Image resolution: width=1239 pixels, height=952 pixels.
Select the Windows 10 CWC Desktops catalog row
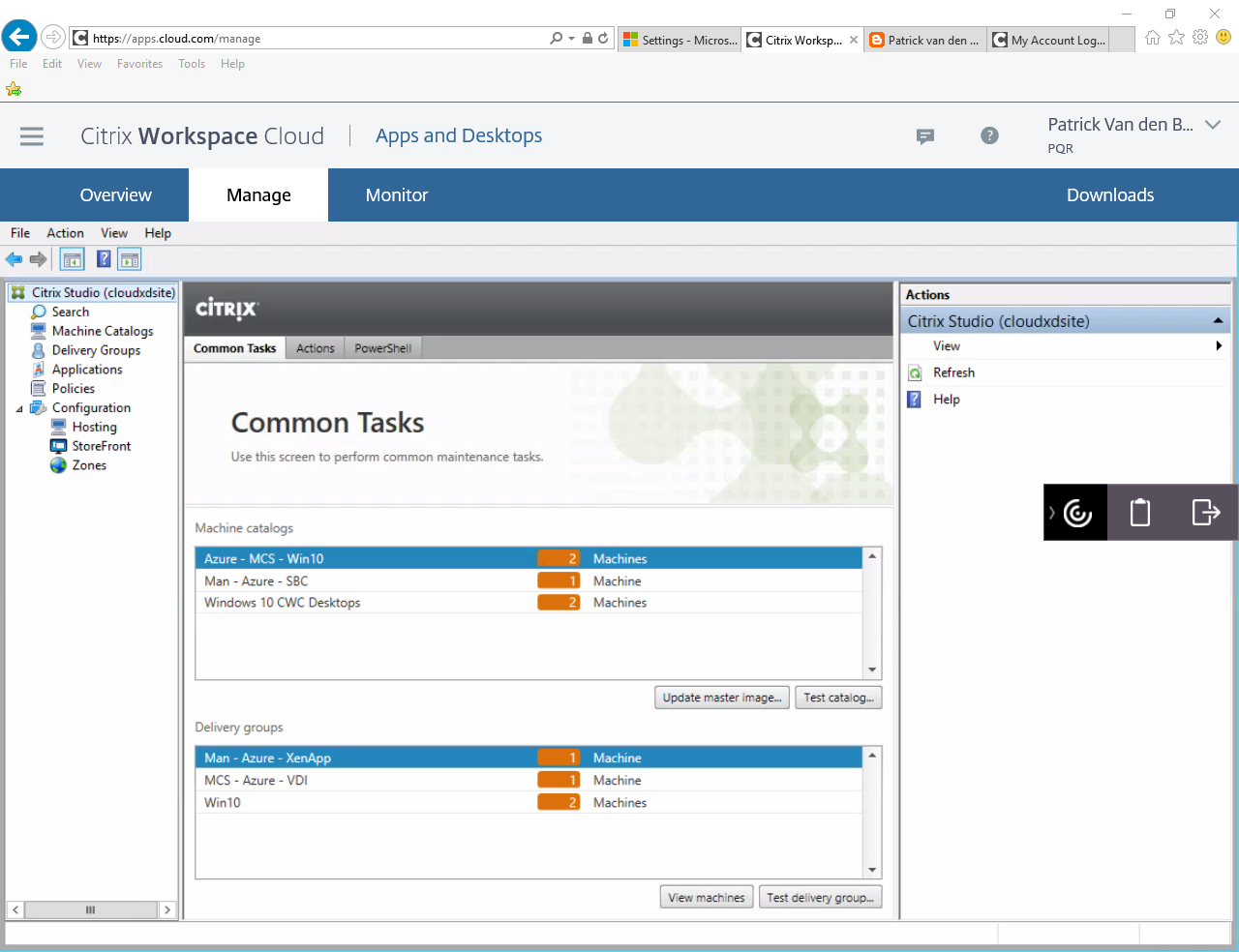(529, 603)
